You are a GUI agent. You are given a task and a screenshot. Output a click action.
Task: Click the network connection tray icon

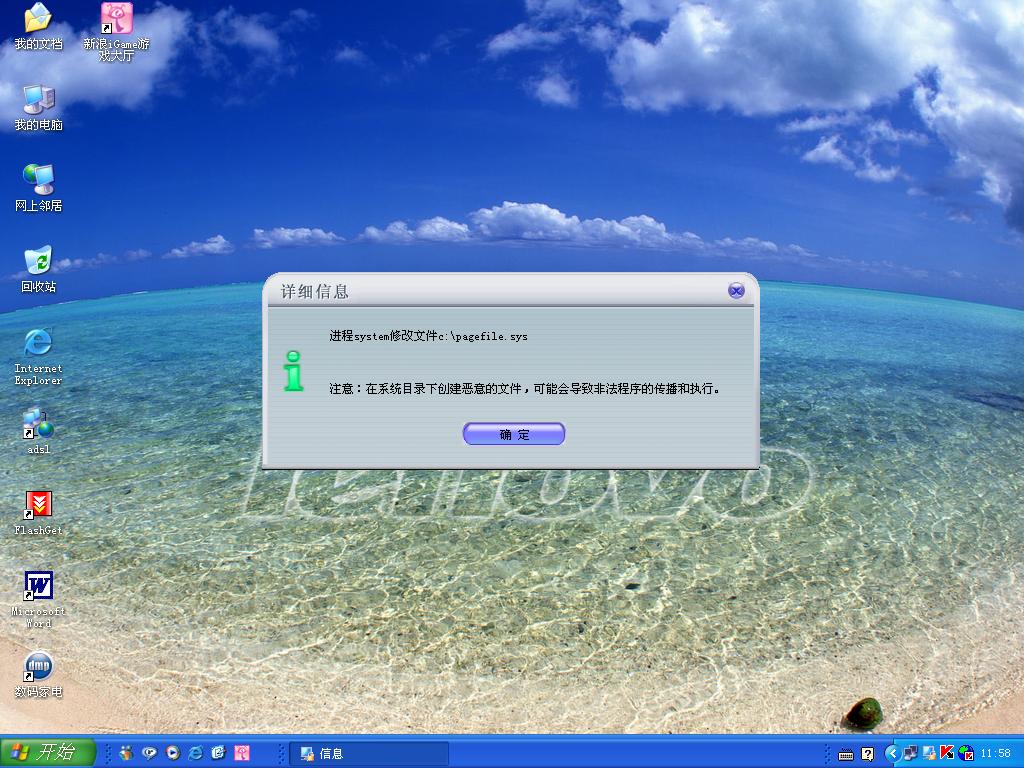[x=910, y=754]
